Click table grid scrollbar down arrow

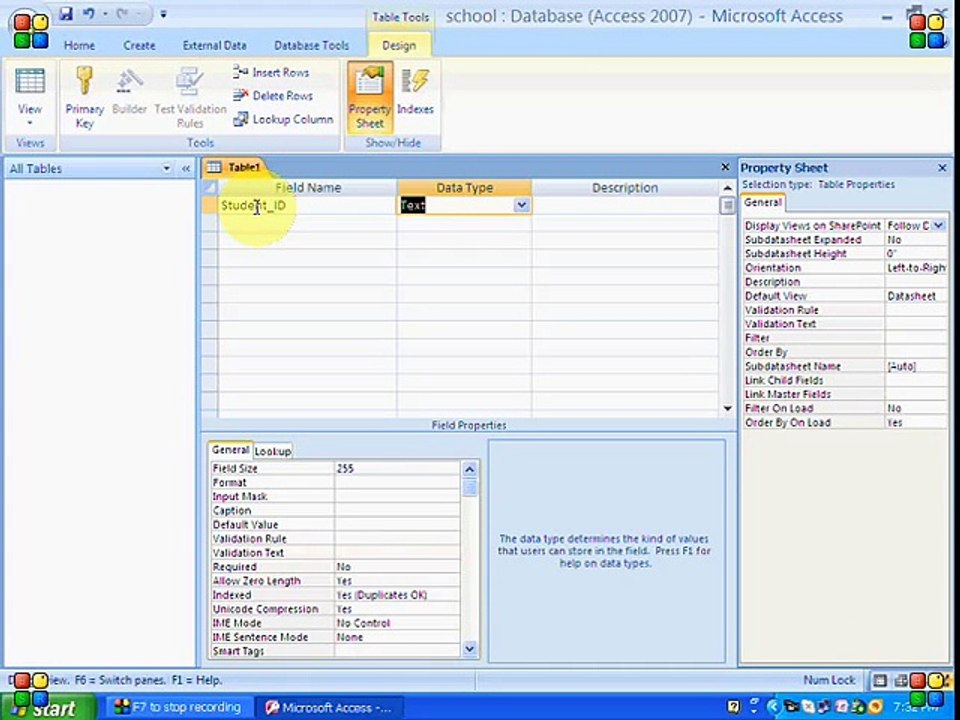coord(727,408)
